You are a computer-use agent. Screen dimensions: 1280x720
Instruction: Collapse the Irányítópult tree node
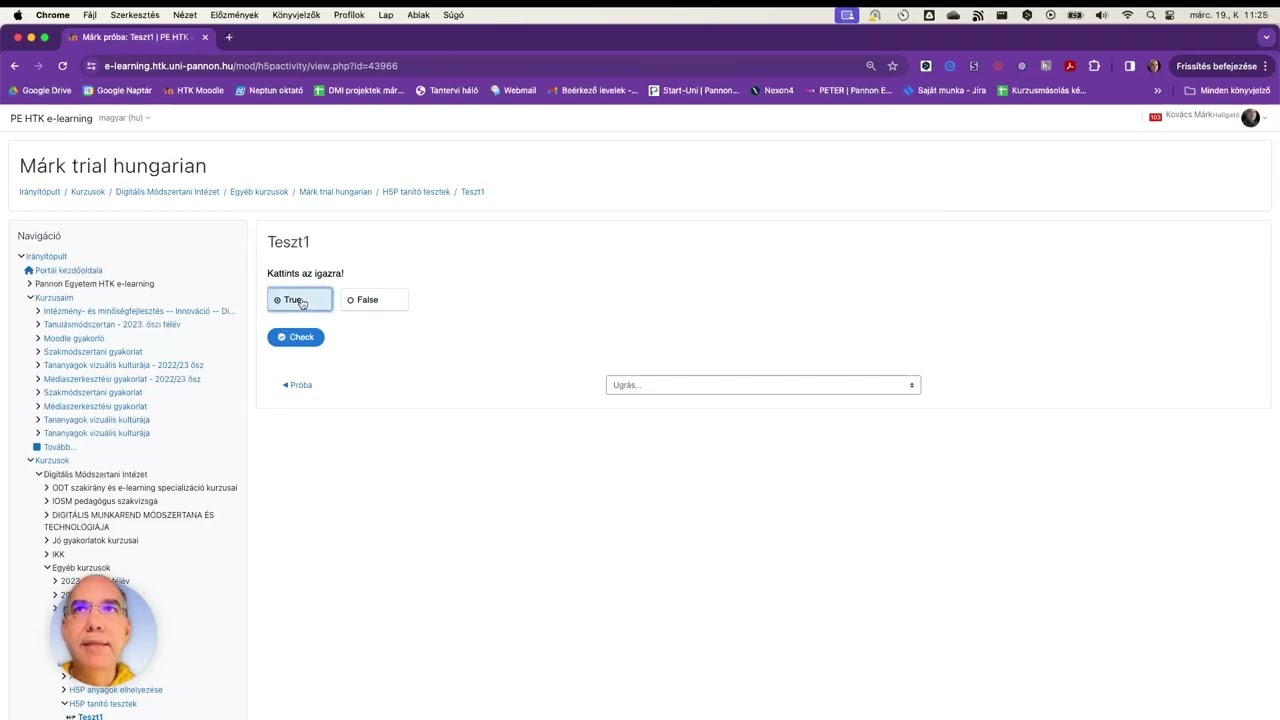pos(21,256)
